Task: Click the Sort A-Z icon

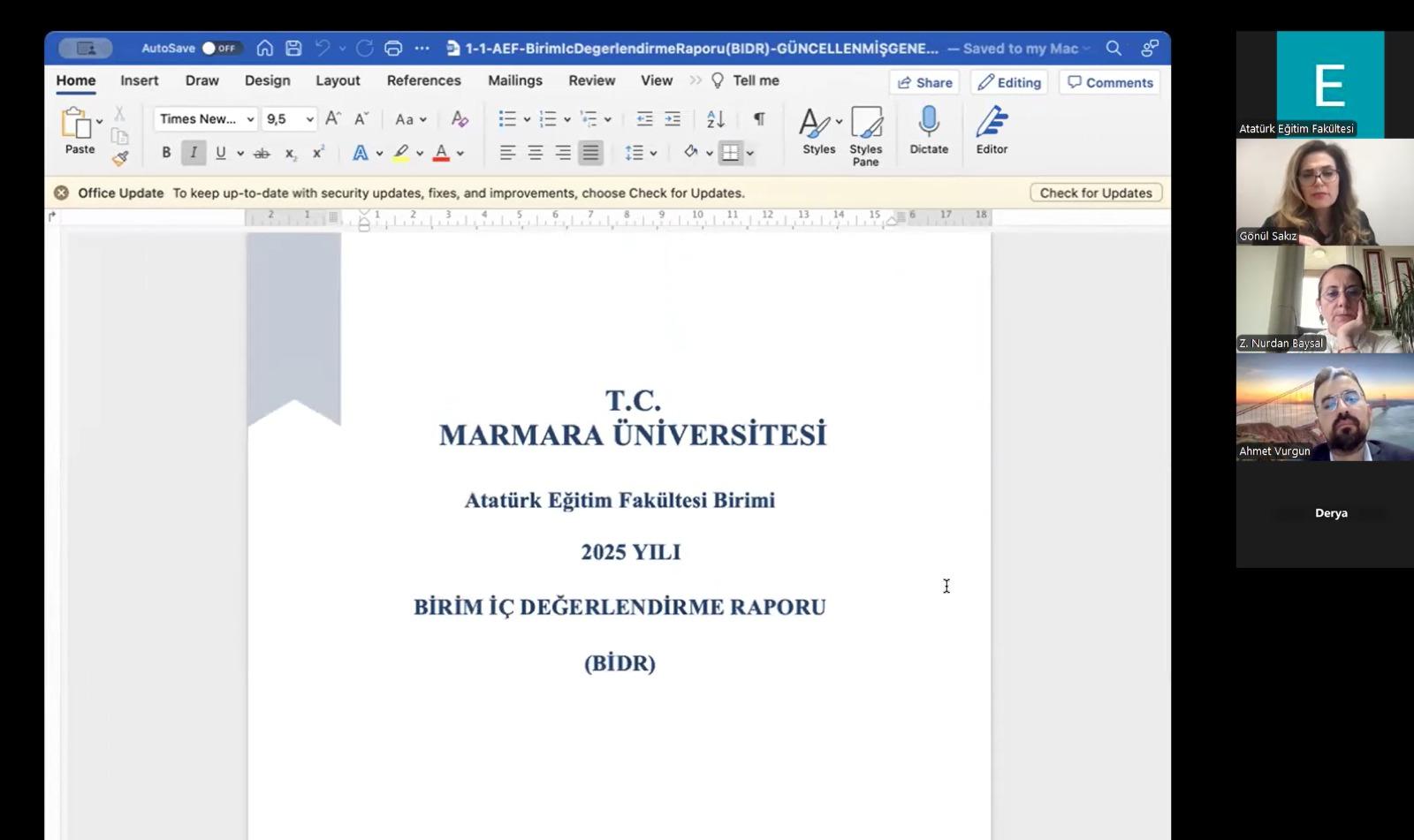Action: click(x=716, y=119)
